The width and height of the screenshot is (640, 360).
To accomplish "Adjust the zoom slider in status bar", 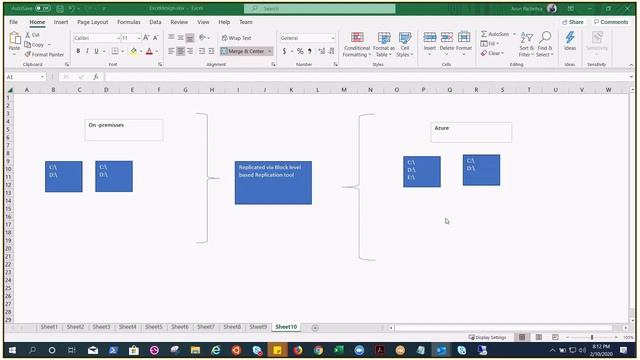I will pyautogui.click(x=592, y=337).
